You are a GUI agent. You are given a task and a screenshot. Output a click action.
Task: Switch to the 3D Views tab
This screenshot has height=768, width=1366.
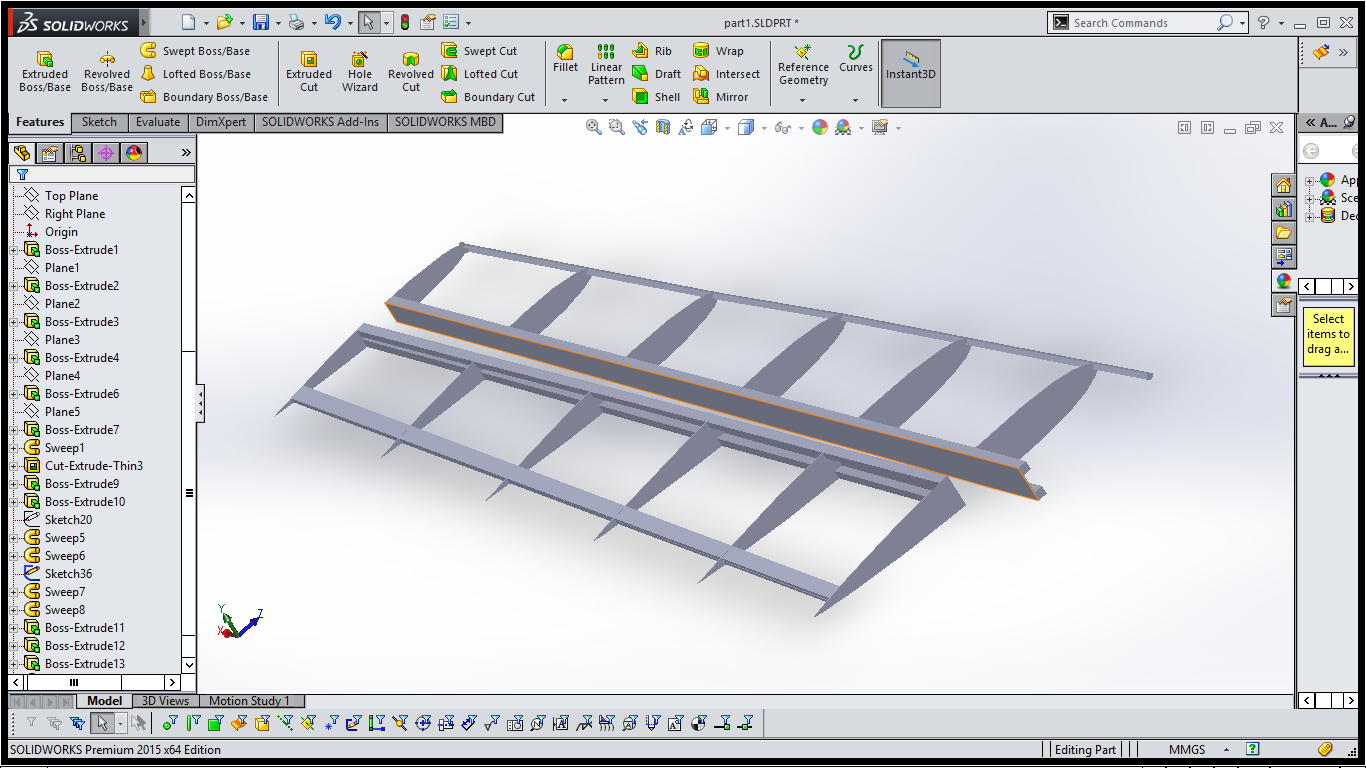click(x=165, y=701)
